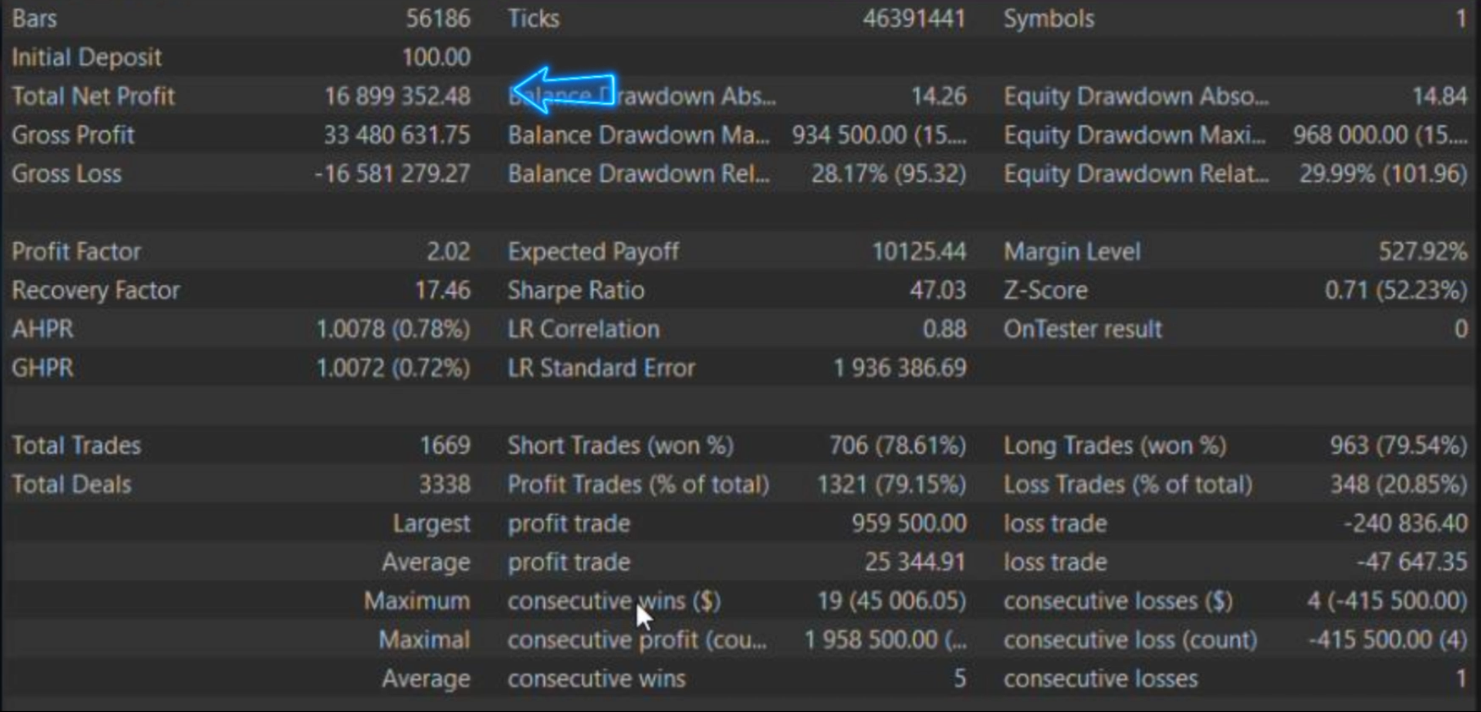Select the Largest loss trade value -240 836.40

coord(1406,523)
